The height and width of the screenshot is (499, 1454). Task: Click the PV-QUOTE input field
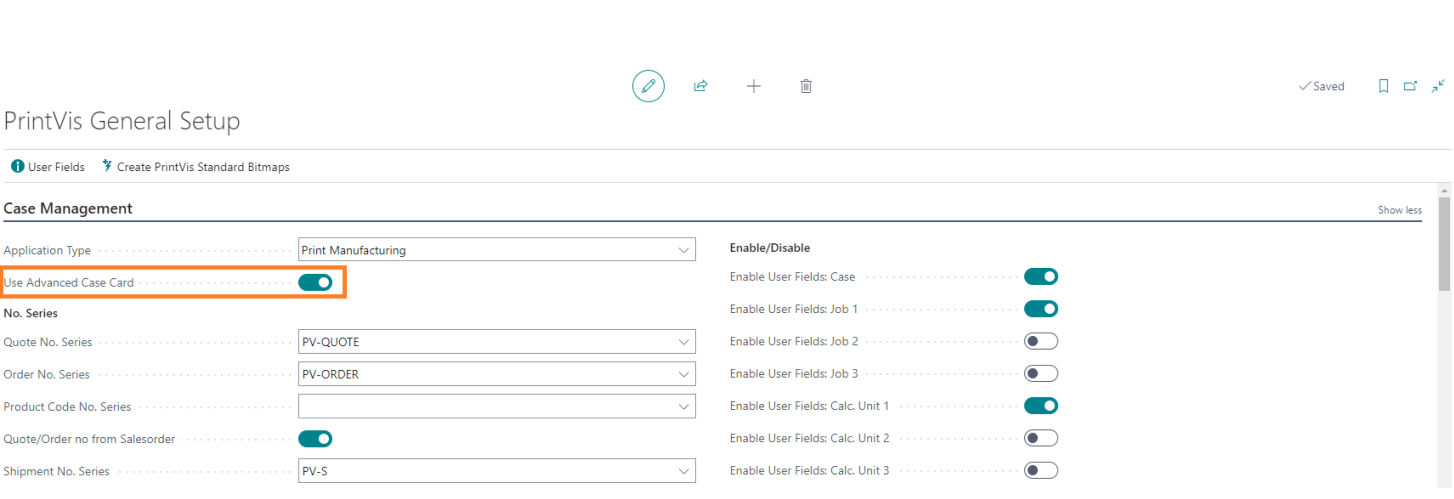click(x=496, y=342)
